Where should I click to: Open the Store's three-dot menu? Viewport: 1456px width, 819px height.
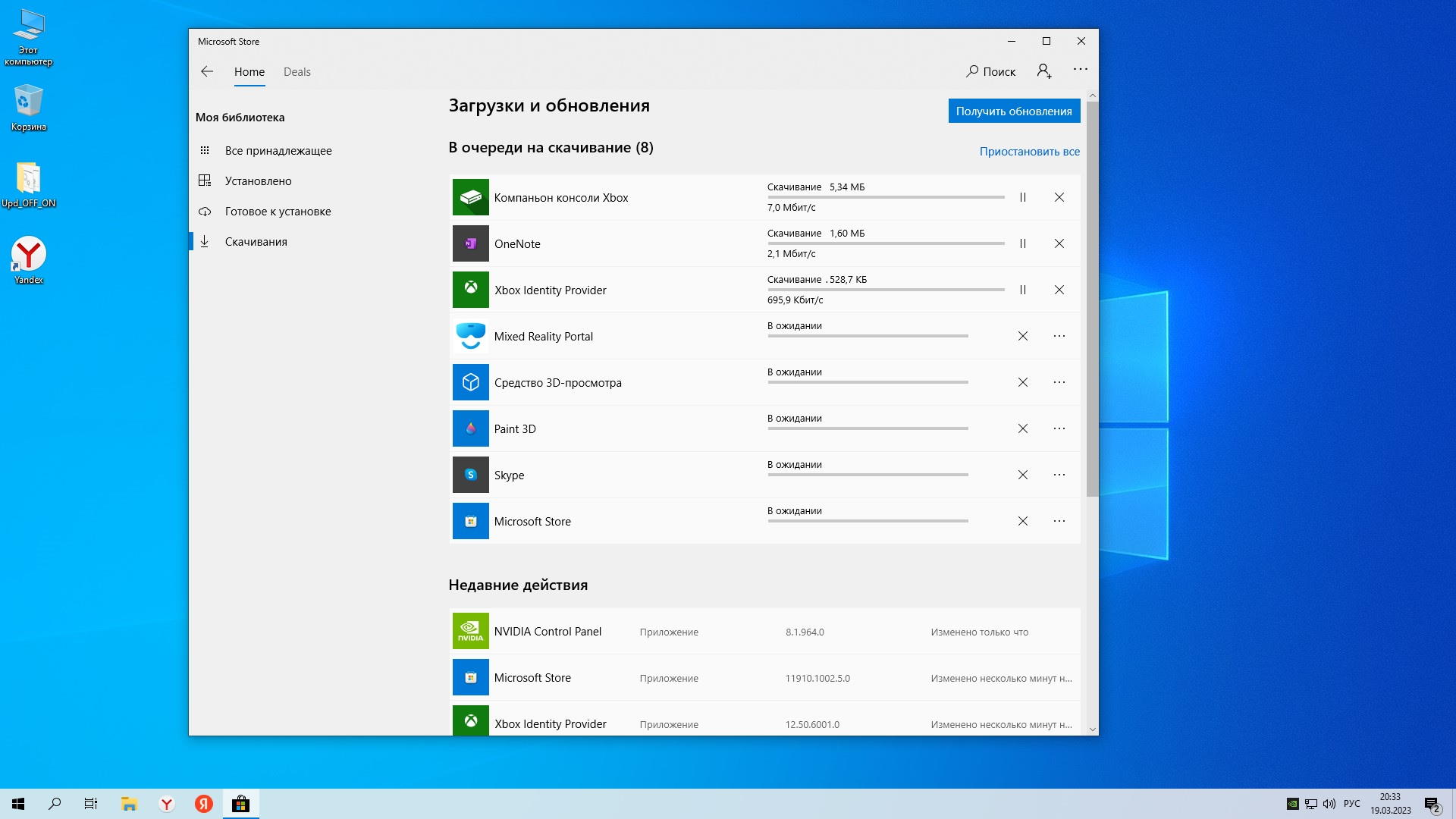click(1080, 70)
